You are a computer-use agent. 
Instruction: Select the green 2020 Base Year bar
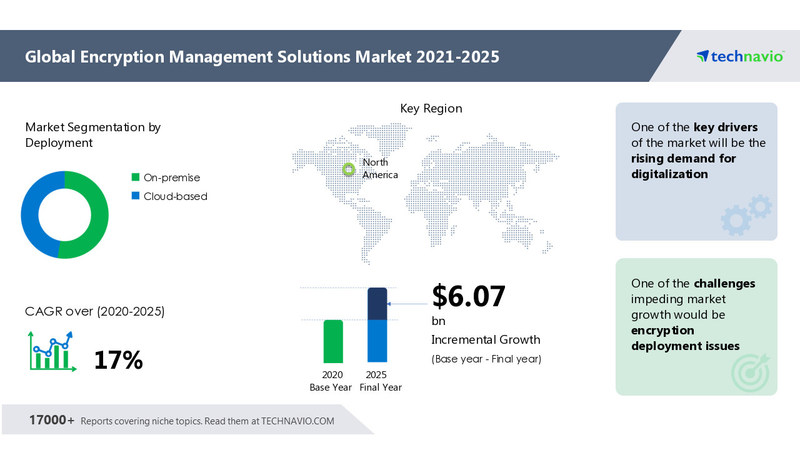coord(333,340)
